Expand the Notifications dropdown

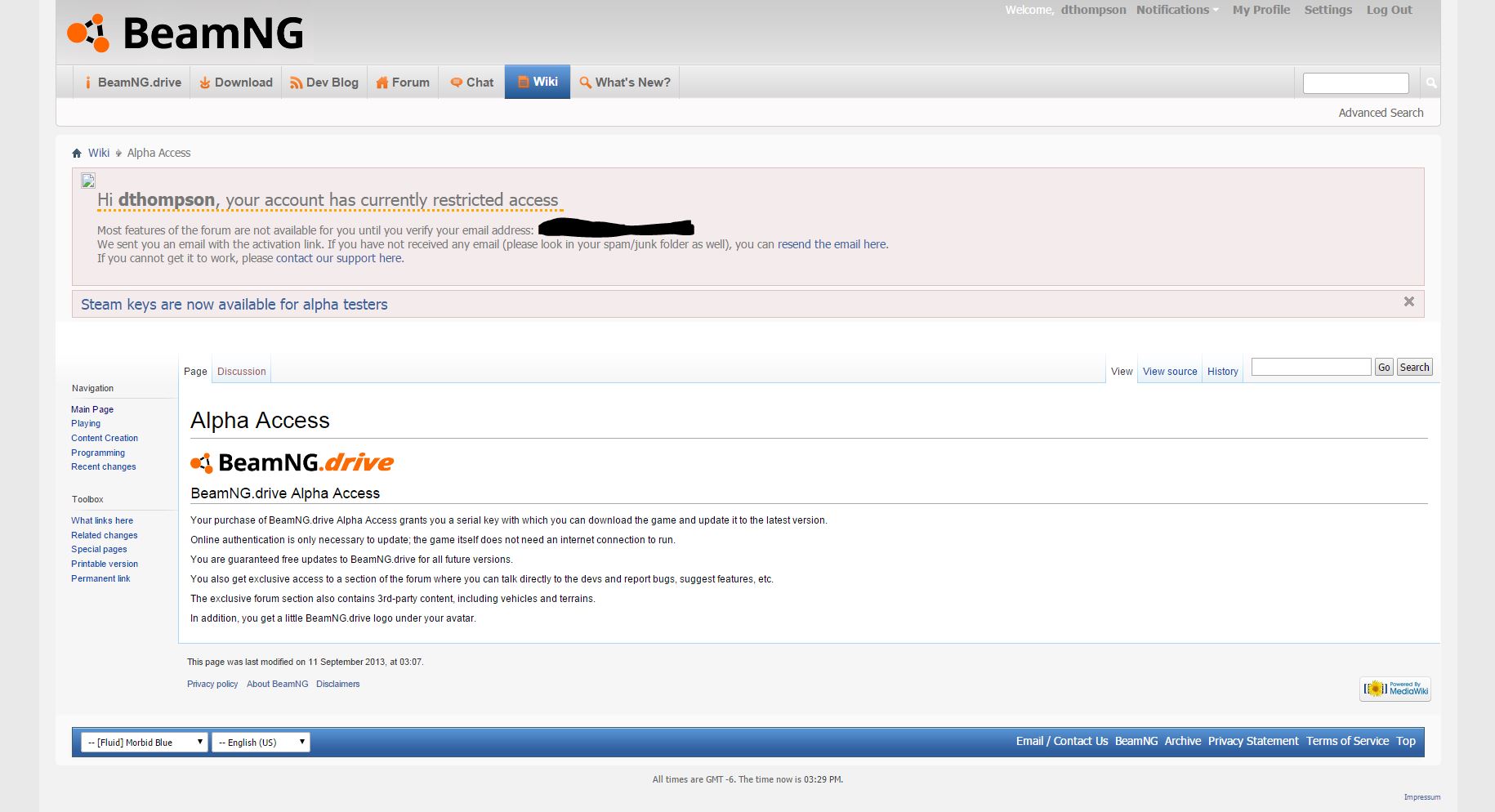click(1177, 10)
